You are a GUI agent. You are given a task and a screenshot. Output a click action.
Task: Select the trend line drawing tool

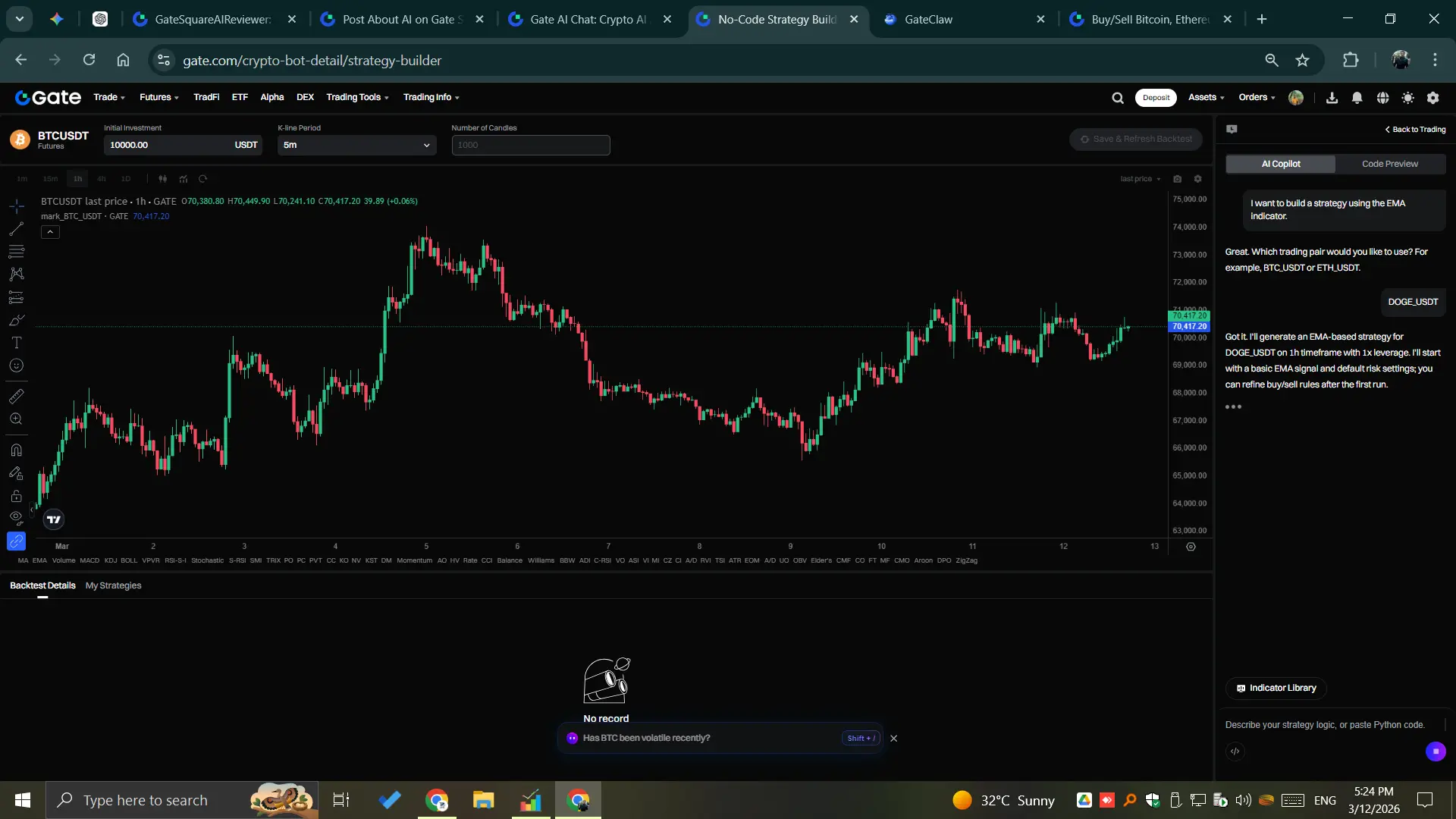click(16, 229)
